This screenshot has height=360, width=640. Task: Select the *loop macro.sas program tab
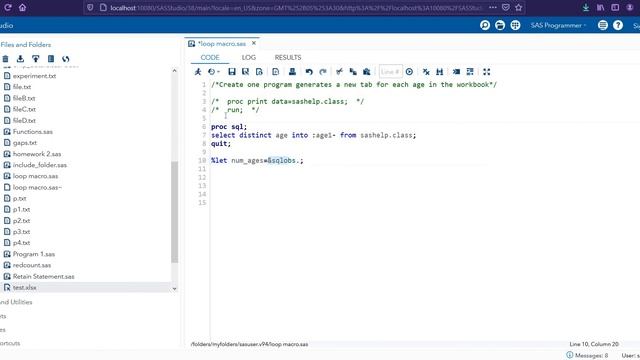click(222, 44)
